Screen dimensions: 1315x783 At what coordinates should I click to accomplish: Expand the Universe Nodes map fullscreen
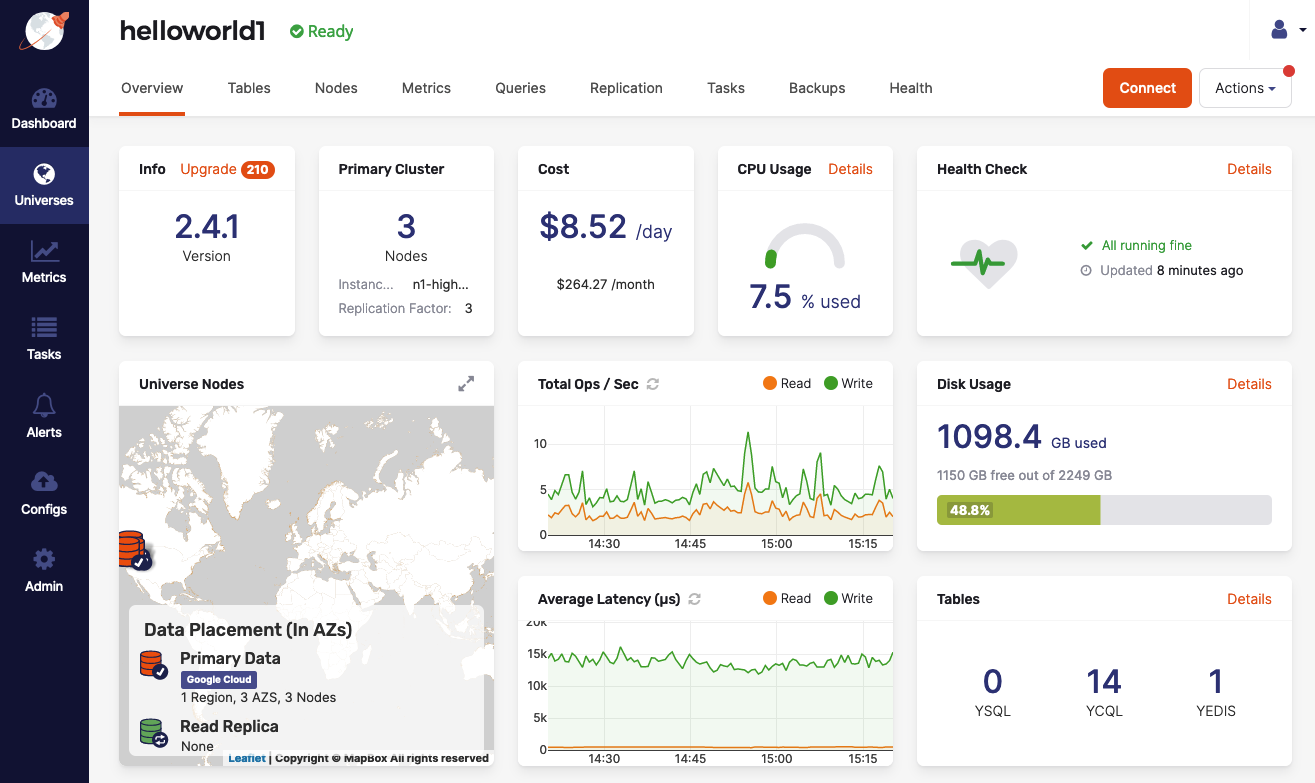click(466, 384)
